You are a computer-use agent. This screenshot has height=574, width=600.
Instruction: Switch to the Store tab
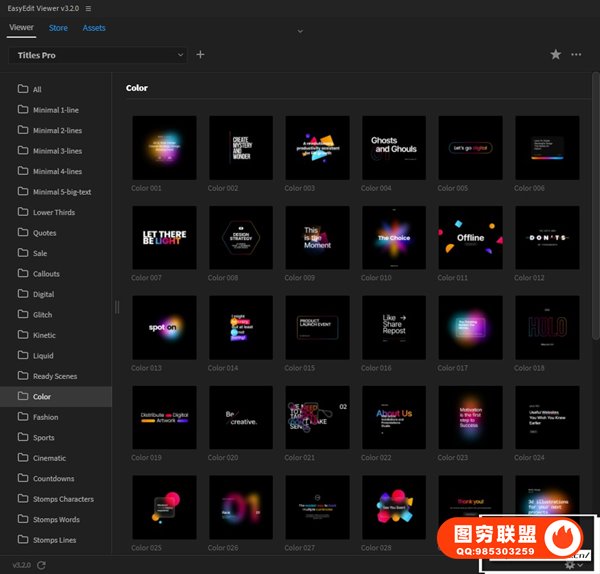pyautogui.click(x=58, y=28)
